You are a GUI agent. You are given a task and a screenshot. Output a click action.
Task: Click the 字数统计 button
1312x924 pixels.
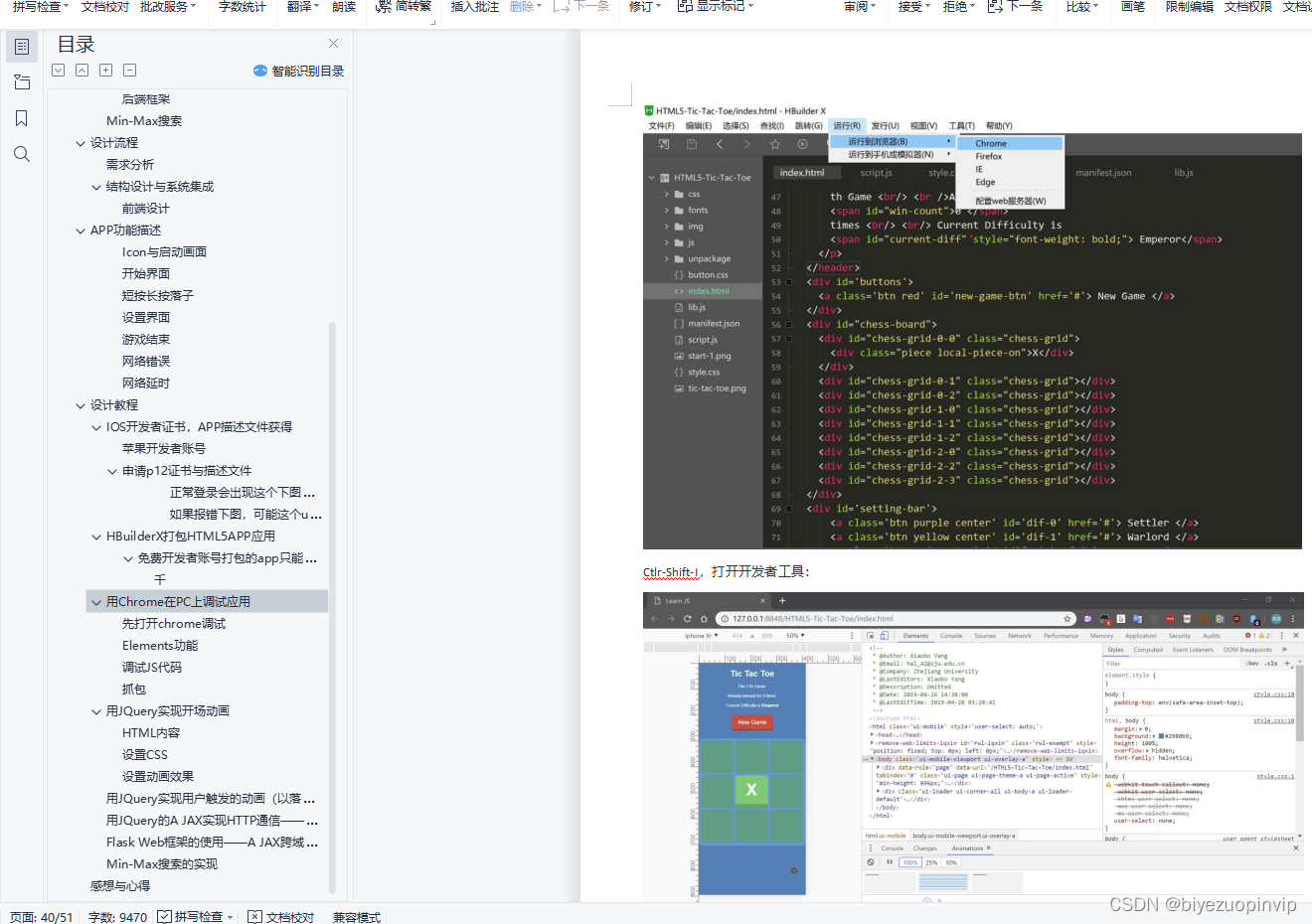pyautogui.click(x=243, y=6)
